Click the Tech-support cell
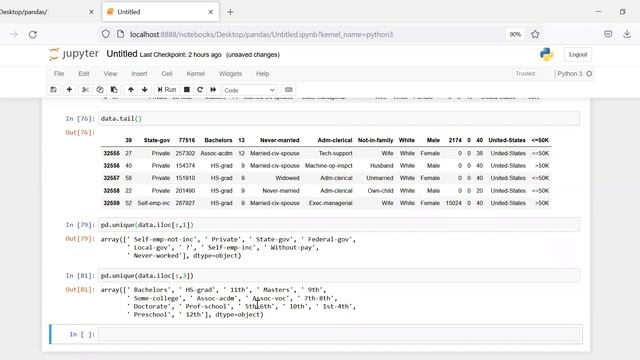640x360 pixels. [336, 153]
